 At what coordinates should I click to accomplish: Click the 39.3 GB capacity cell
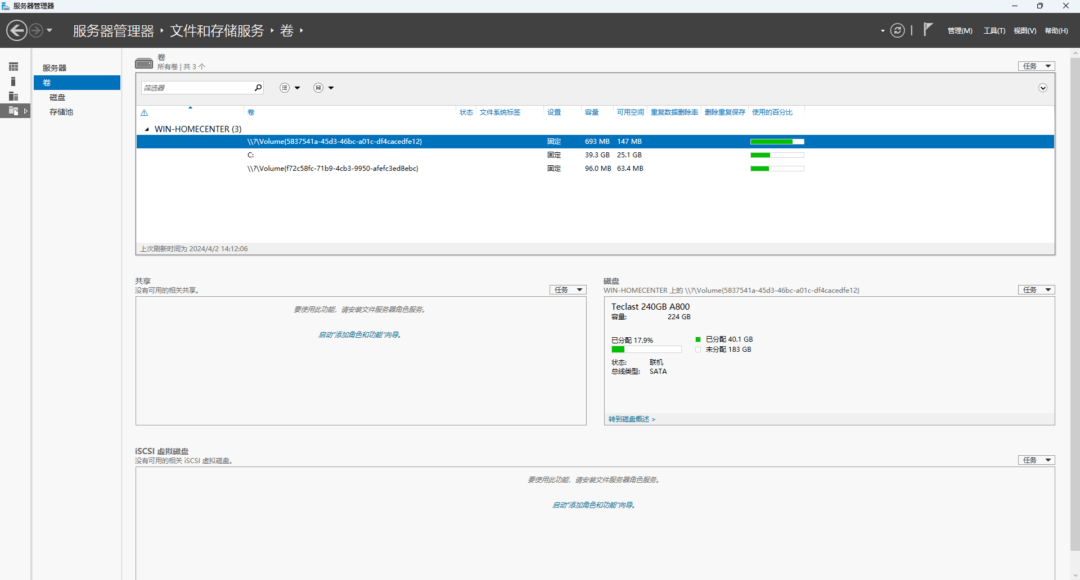pos(597,155)
